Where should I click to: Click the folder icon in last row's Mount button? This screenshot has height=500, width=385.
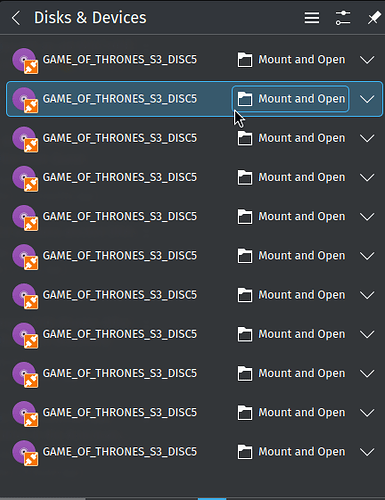[245, 452]
